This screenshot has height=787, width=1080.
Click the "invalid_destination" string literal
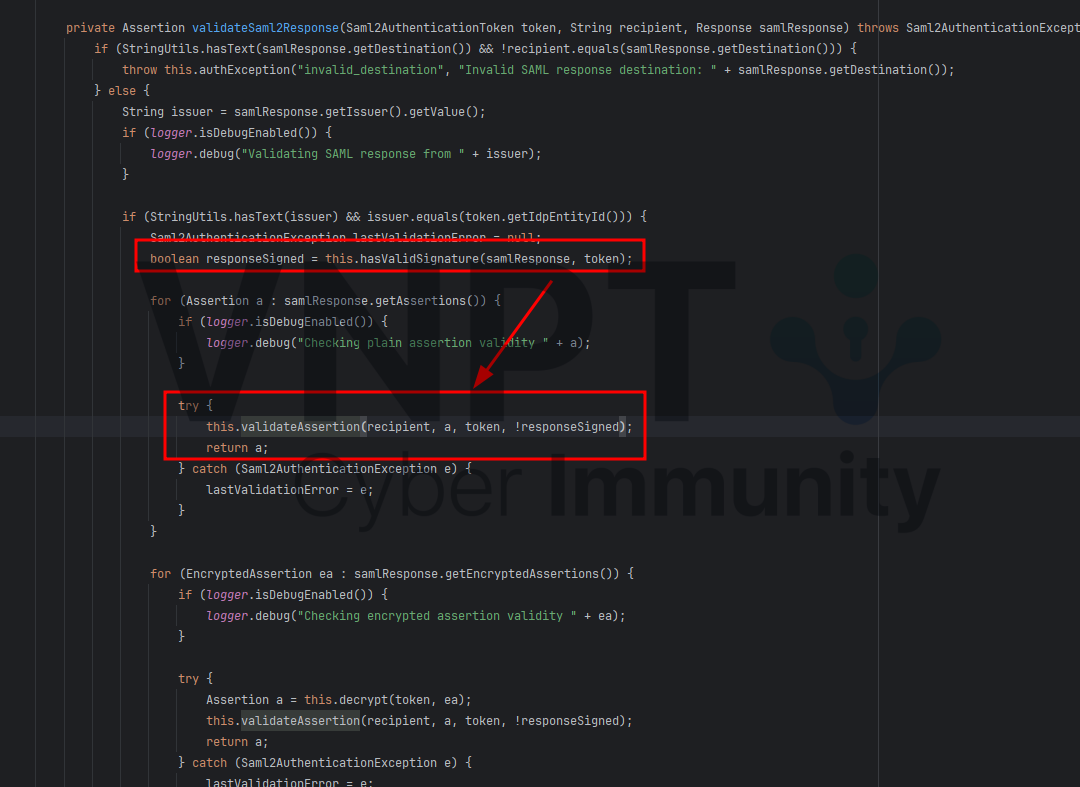coord(371,70)
